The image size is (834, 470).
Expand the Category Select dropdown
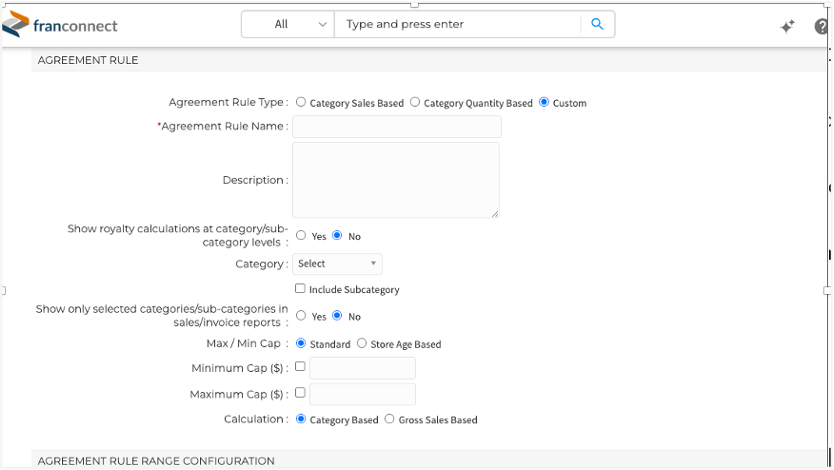pos(337,264)
